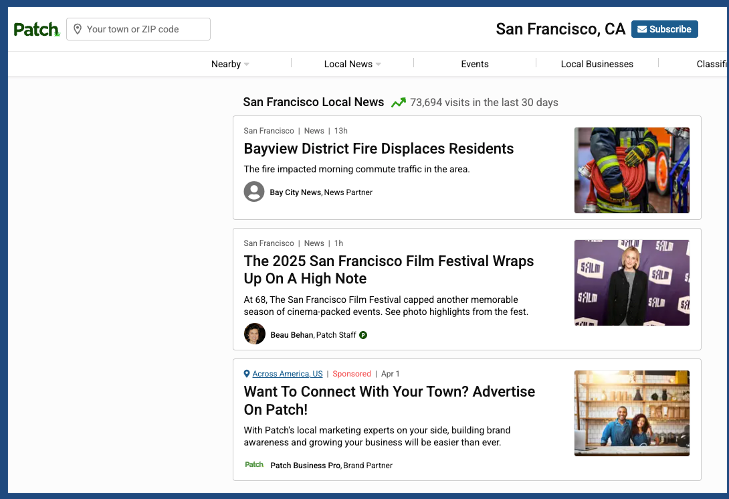This screenshot has width=729, height=499.
Task: Click the small Patch logo beside Patch Business Pro
Action: 254,465
